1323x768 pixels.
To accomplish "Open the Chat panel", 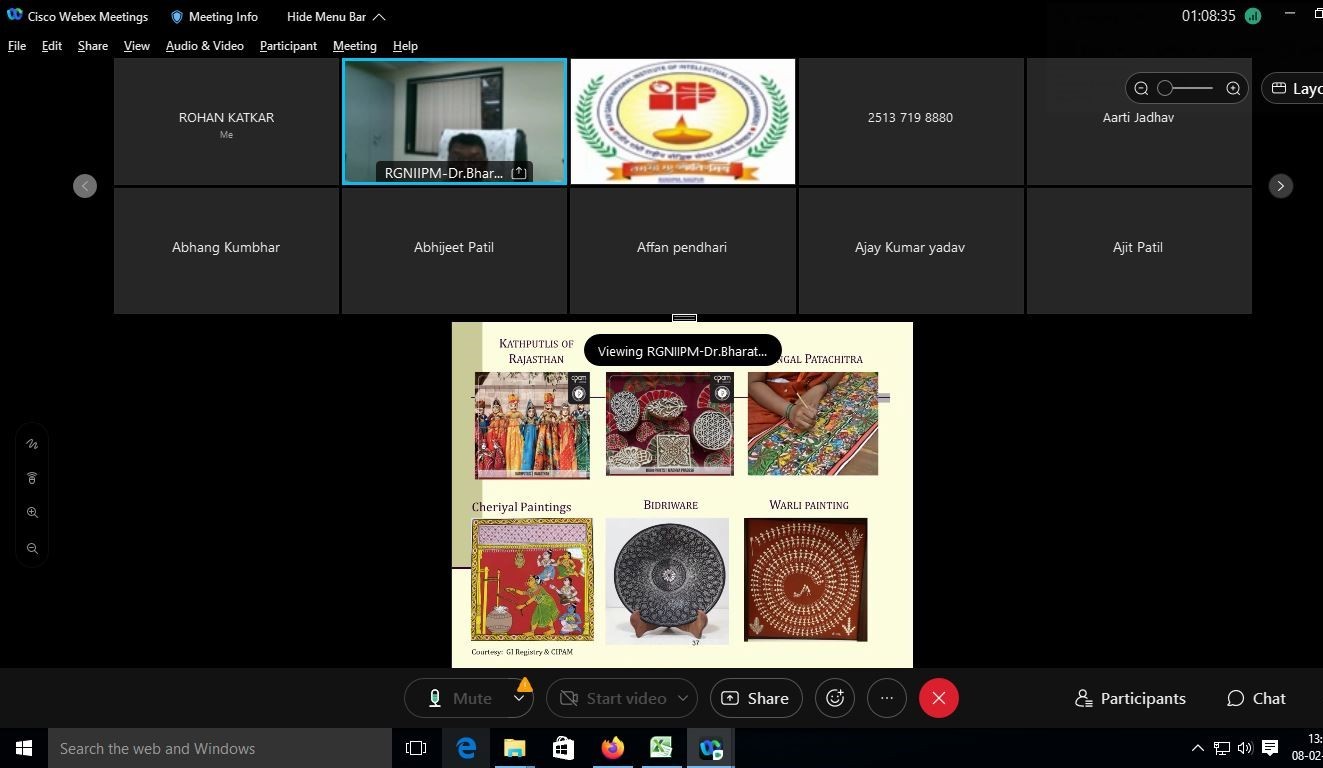I will [x=1257, y=698].
